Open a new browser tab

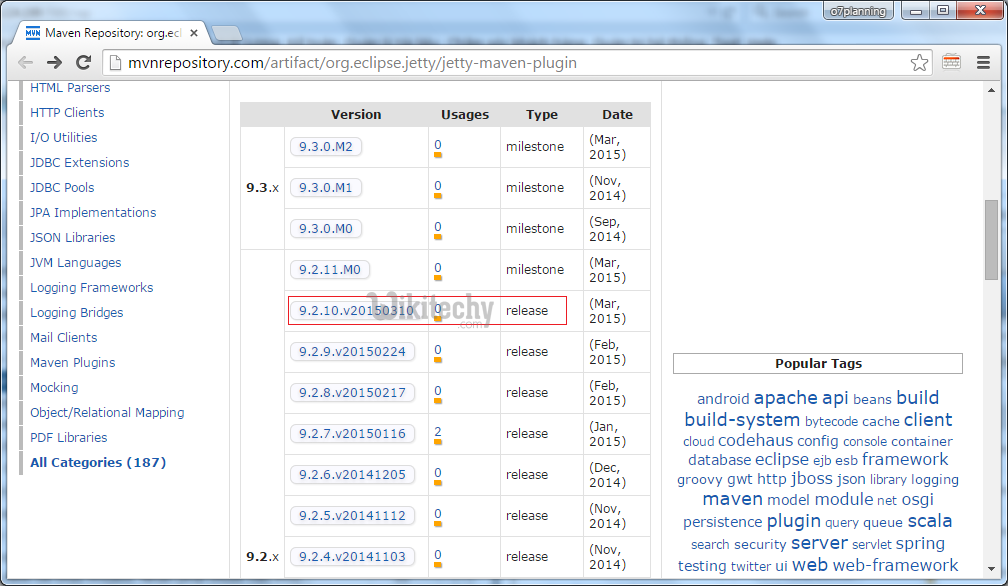tap(227, 33)
